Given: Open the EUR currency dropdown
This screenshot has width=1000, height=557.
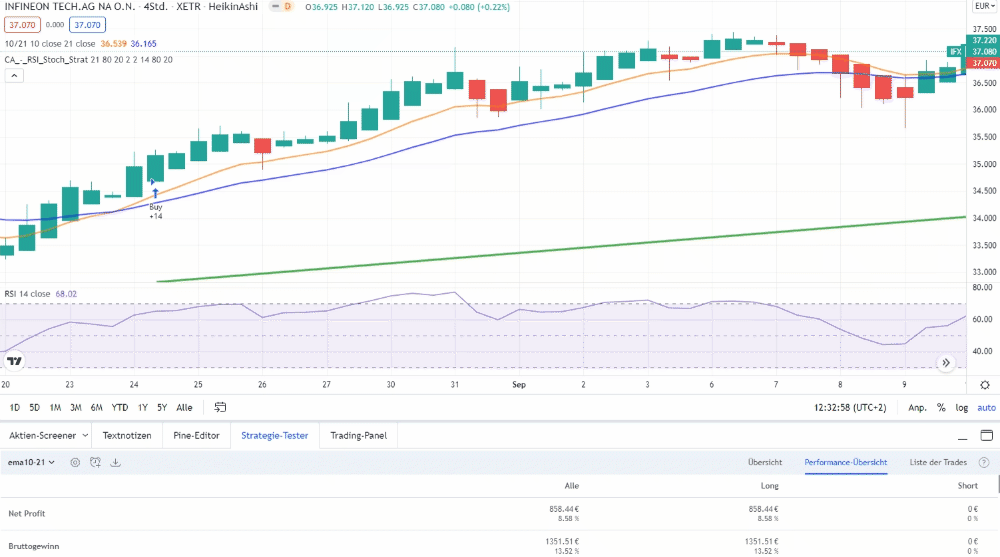Looking at the screenshot, I should (x=985, y=6).
